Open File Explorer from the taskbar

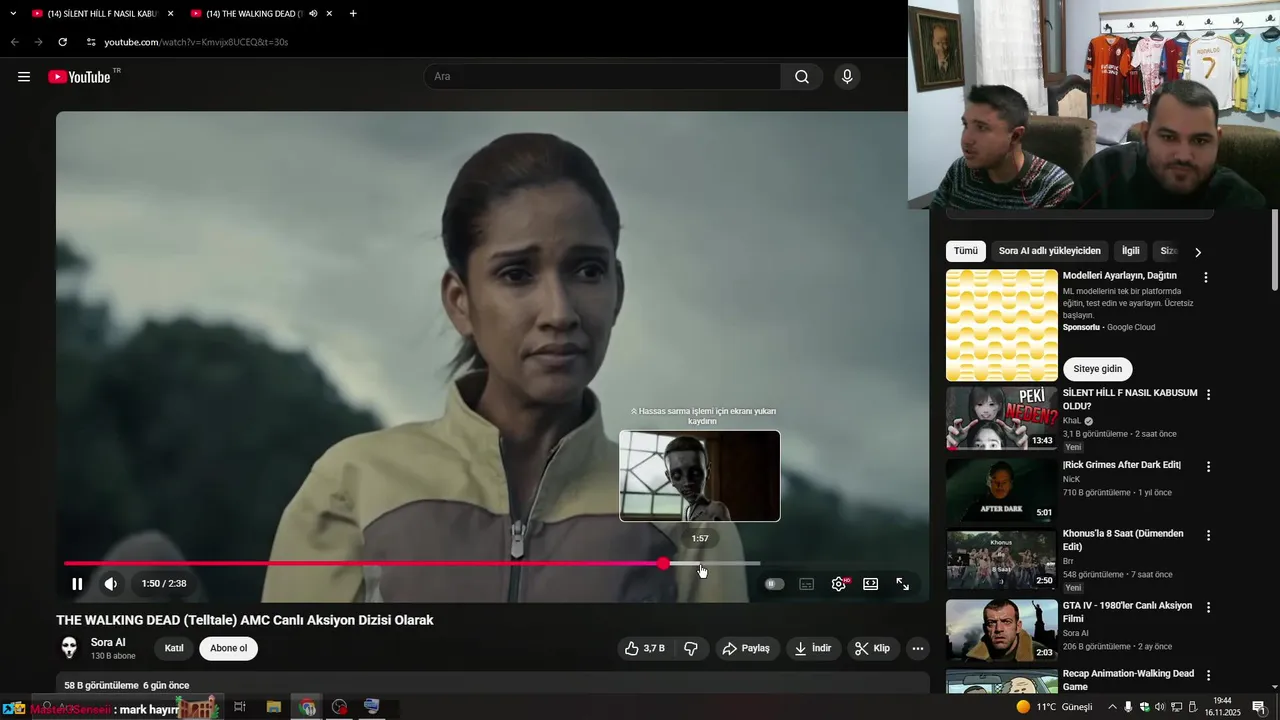click(274, 707)
